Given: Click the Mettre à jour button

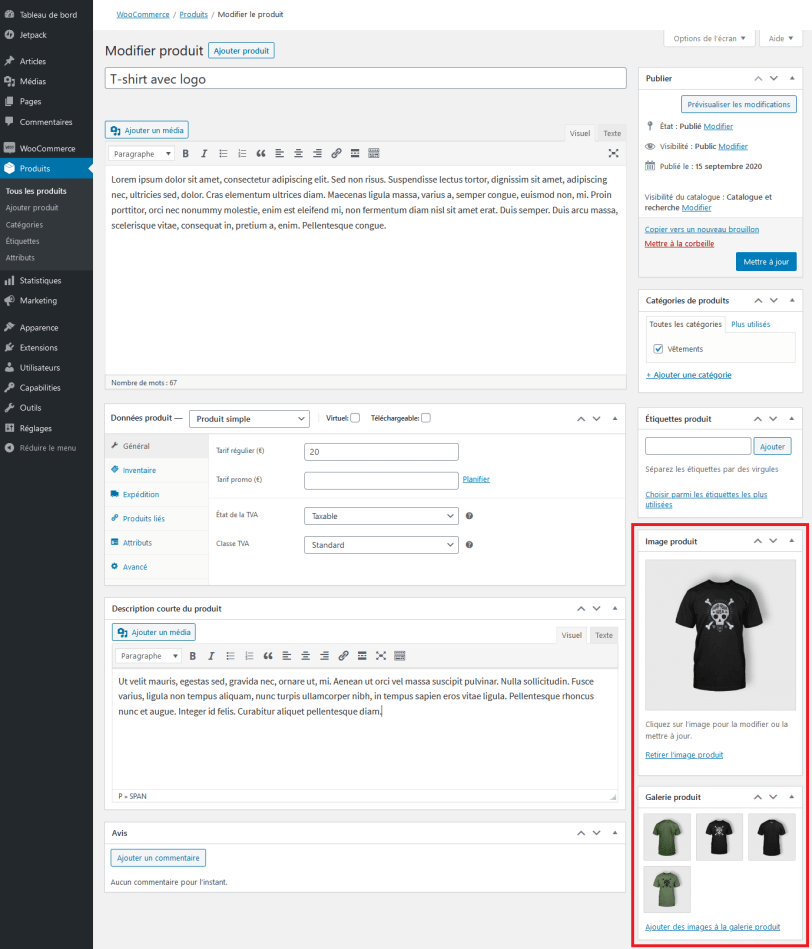Looking at the screenshot, I should click(x=766, y=262).
